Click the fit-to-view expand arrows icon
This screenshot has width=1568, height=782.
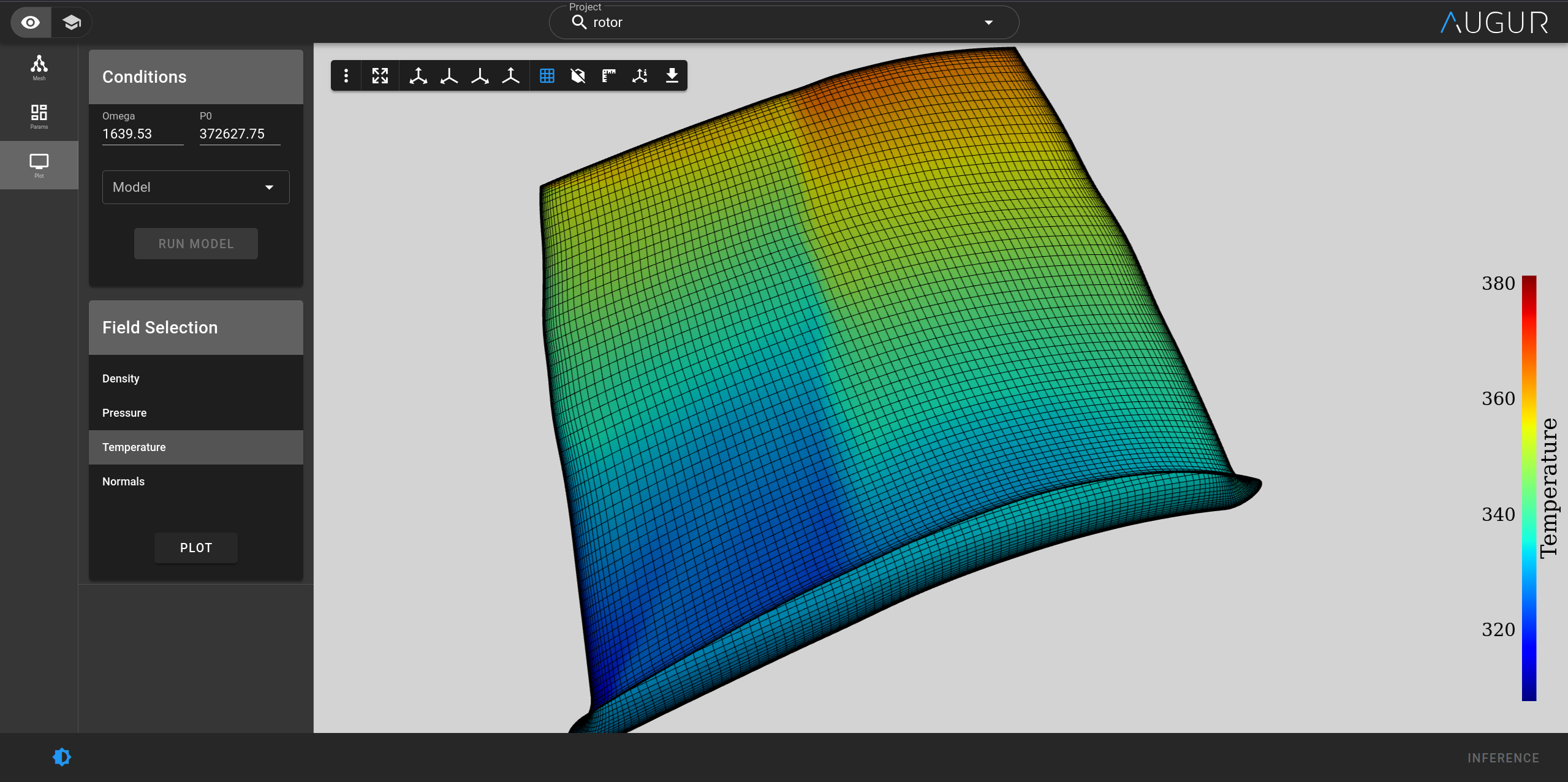tap(380, 75)
